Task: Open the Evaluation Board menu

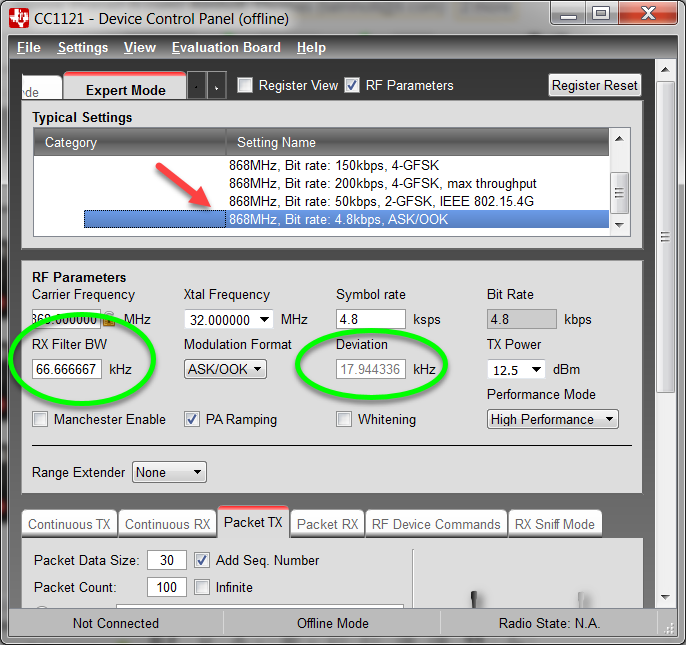Action: coord(226,47)
